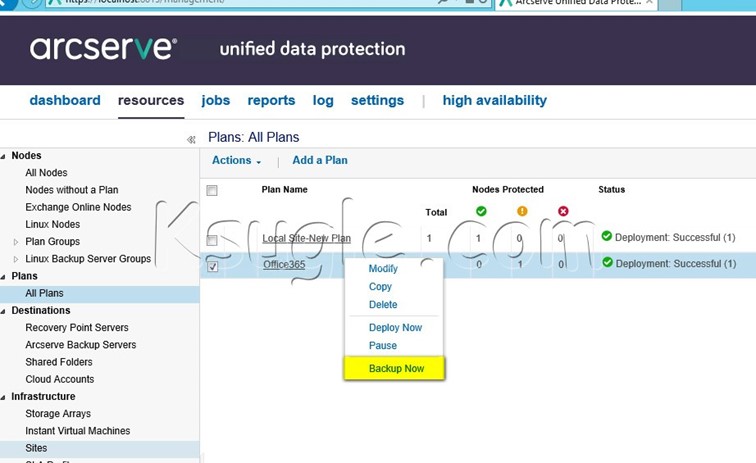Expand Linux Backup Server Groups node

point(16,259)
